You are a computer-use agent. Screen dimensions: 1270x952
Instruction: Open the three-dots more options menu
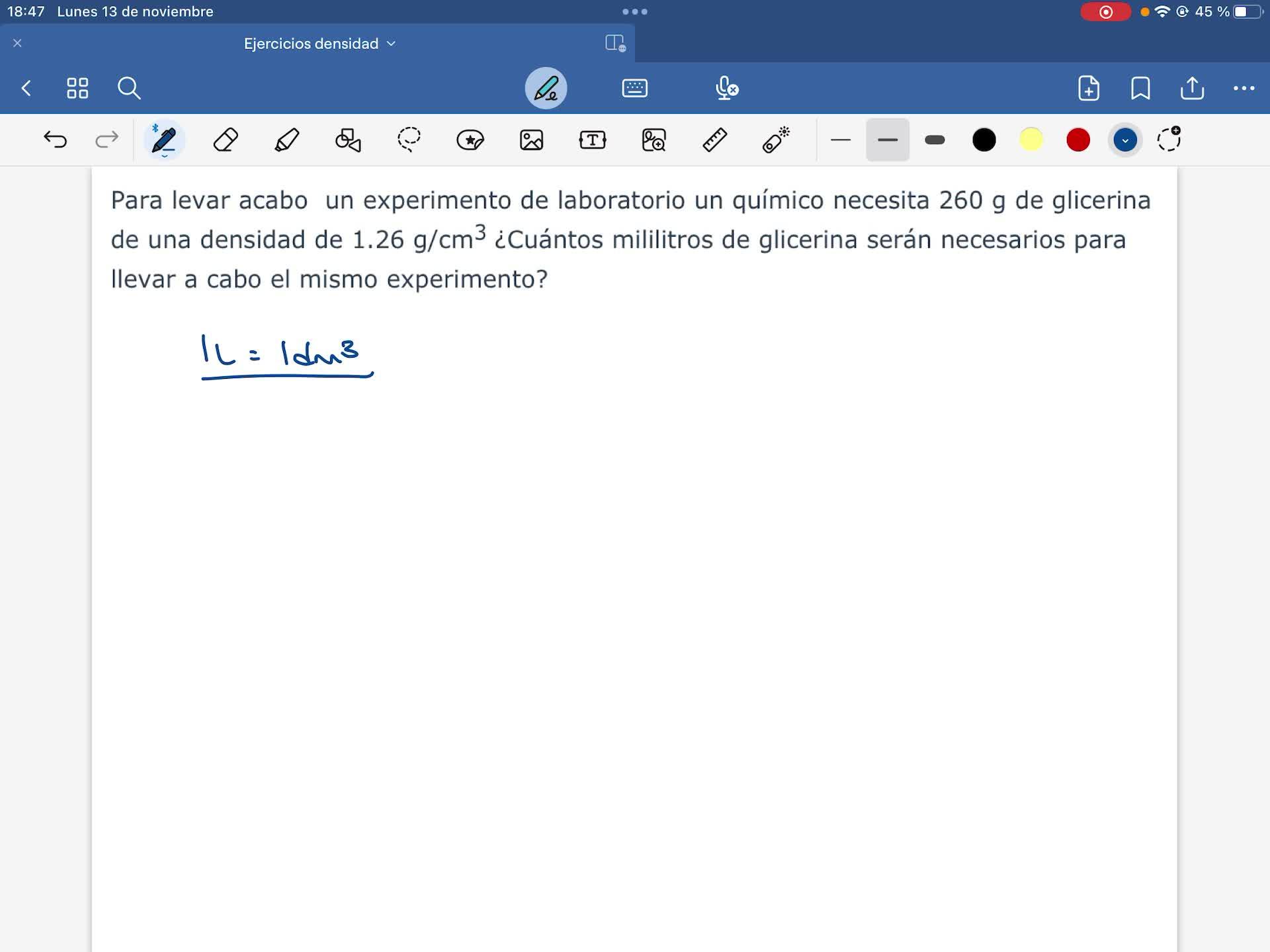[1244, 88]
